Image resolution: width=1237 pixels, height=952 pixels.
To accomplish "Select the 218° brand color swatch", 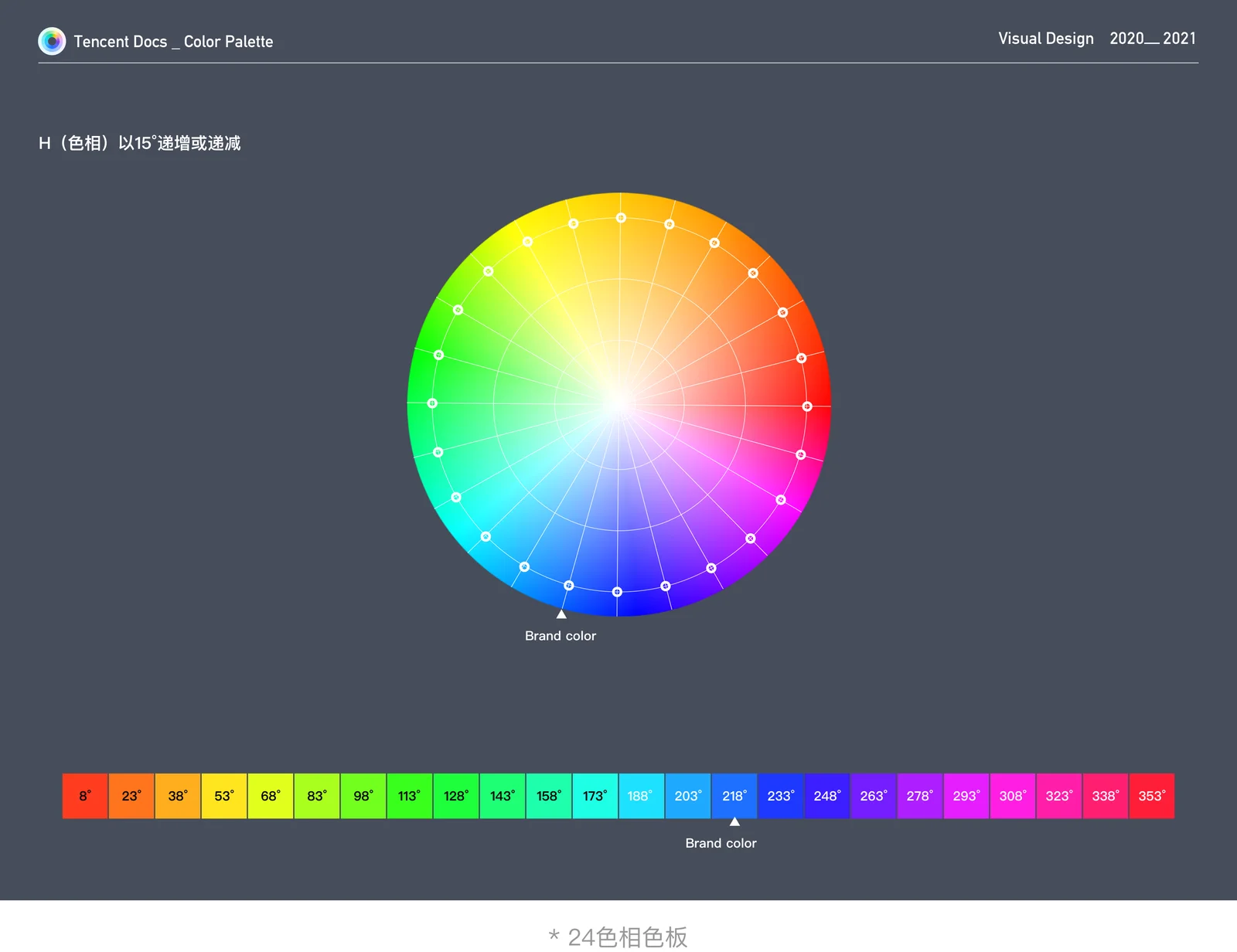I will tap(734, 796).
